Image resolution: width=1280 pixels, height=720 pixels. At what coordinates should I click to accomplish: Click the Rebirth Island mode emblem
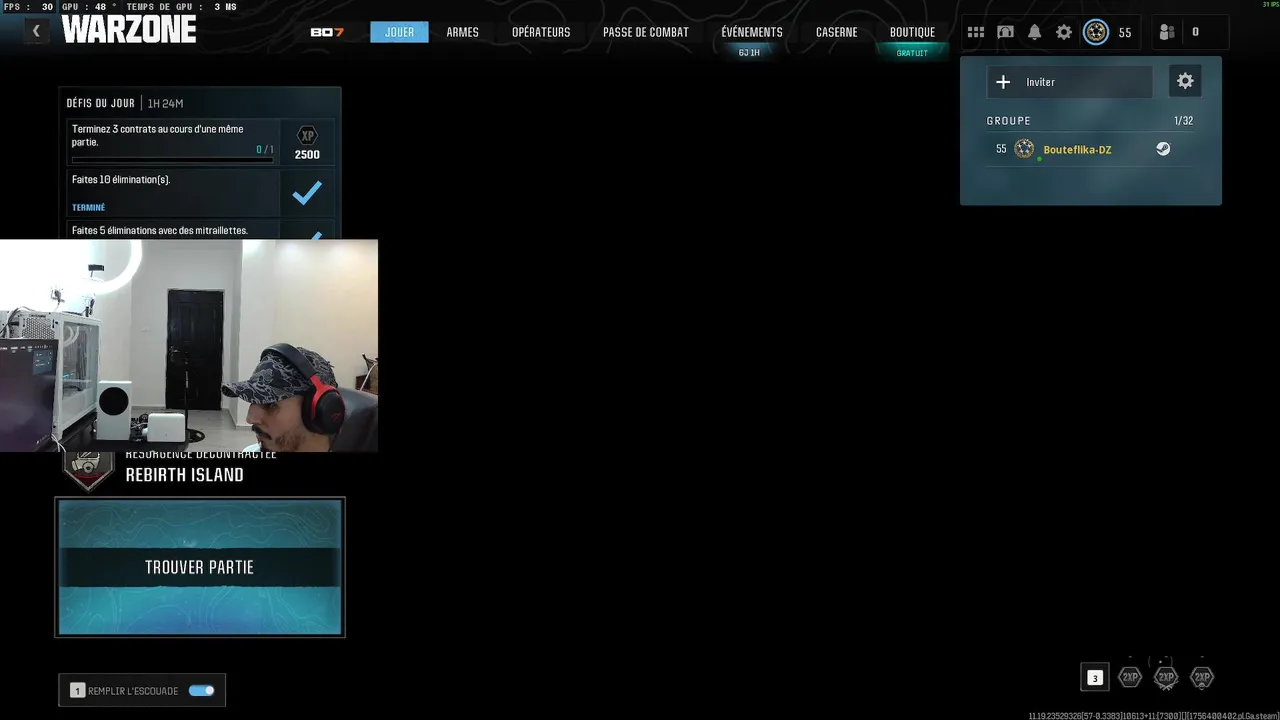89,470
